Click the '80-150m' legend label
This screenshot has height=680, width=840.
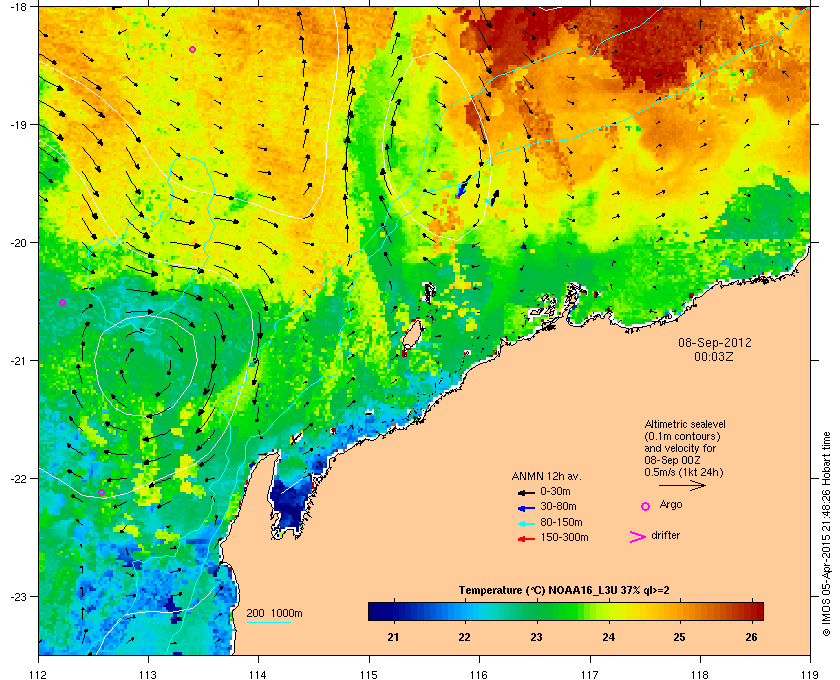pyautogui.click(x=561, y=522)
